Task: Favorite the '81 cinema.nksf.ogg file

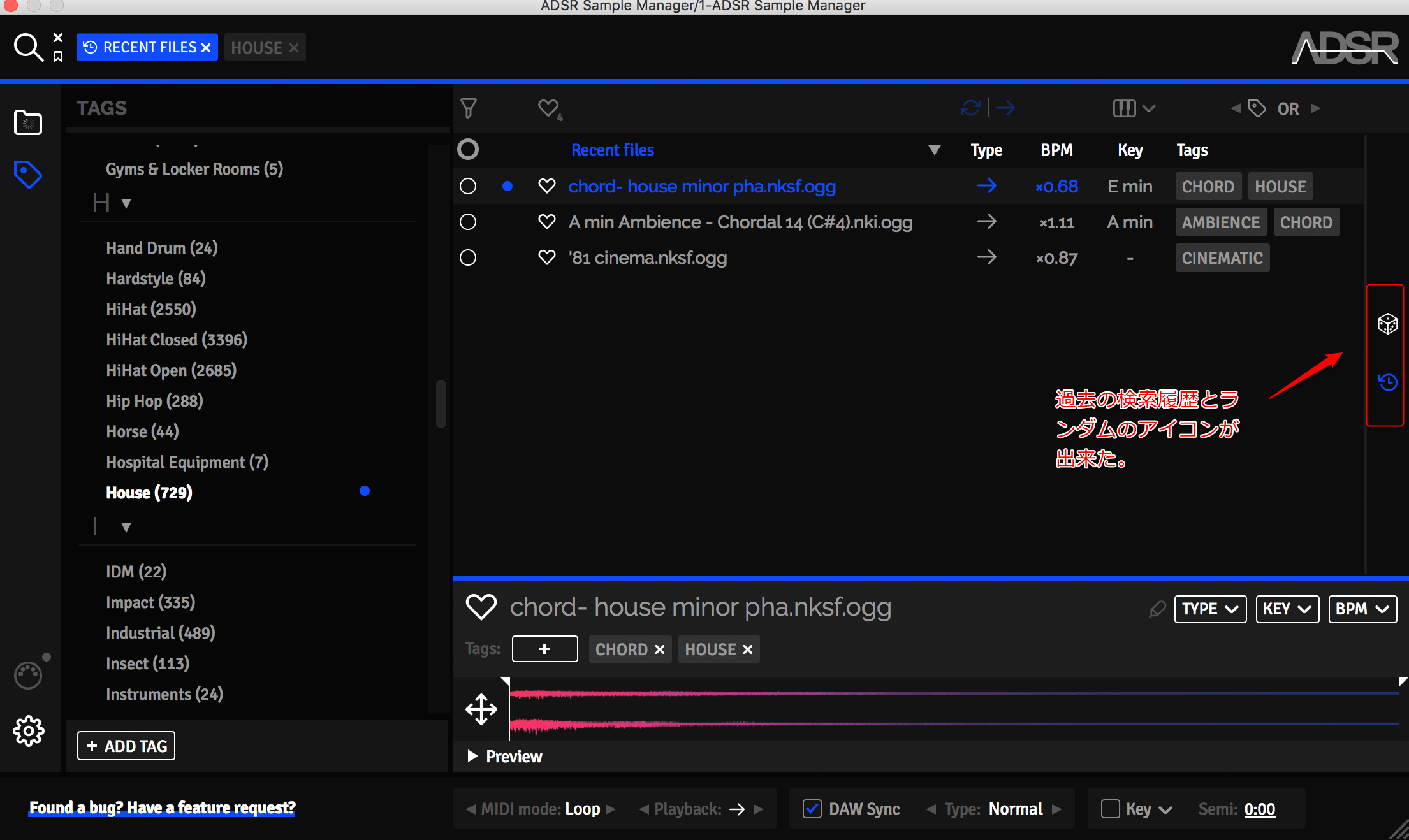Action: 546,257
